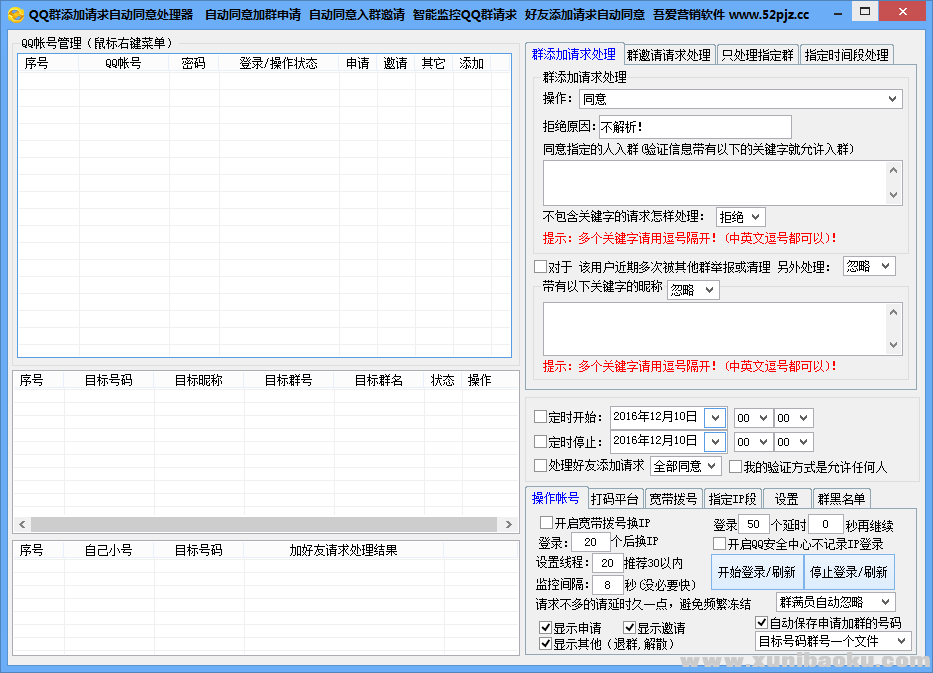
Task: Click the app icon in the title bar
Action: point(15,15)
